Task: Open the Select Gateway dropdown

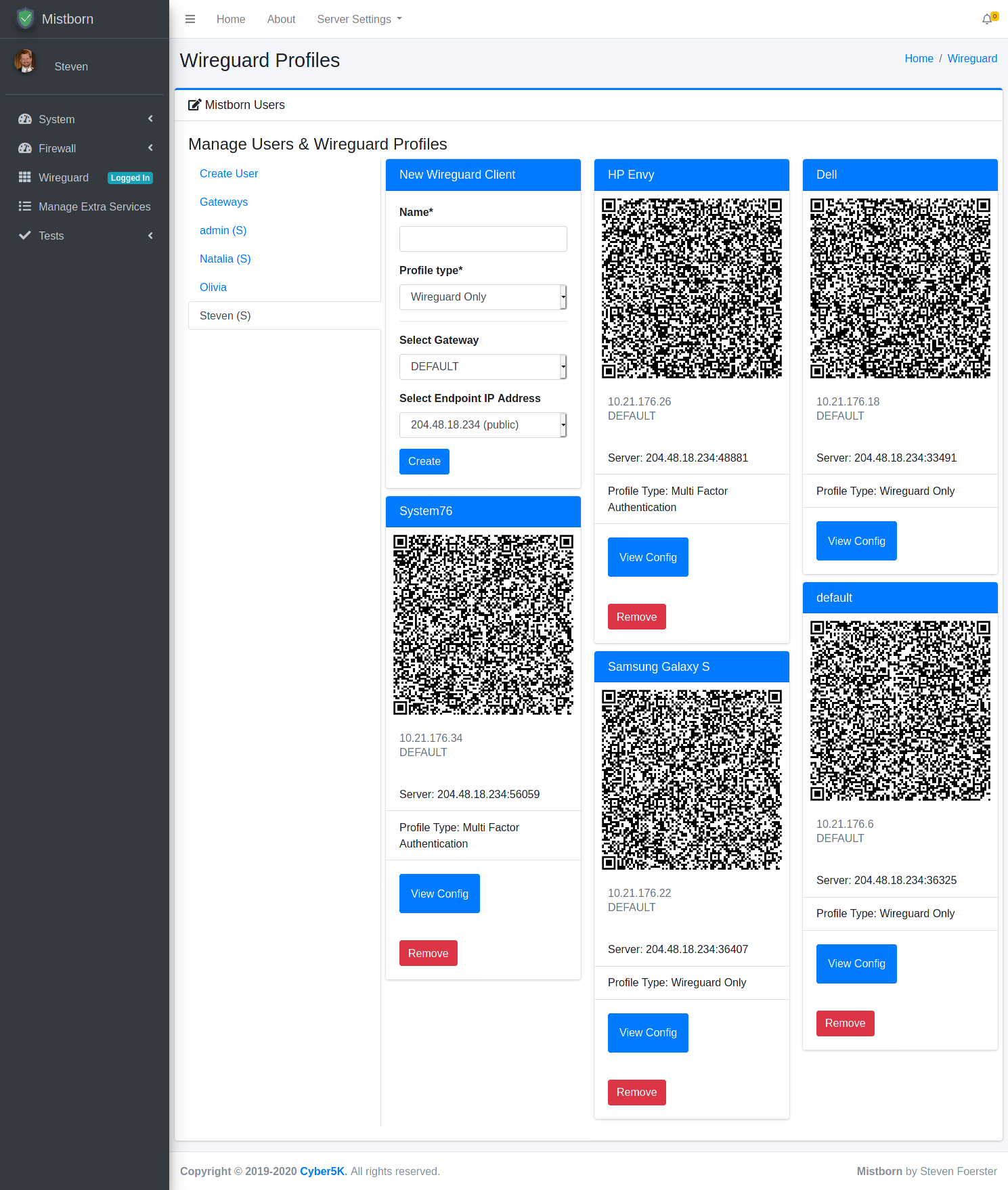Action: [x=483, y=367]
